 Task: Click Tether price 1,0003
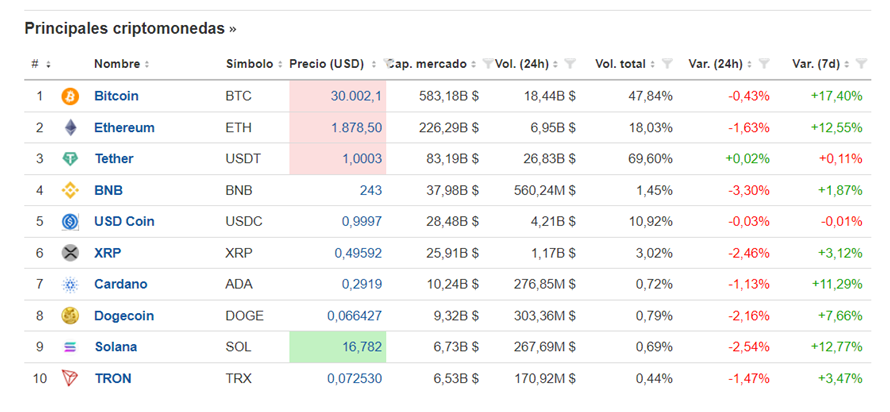click(x=362, y=159)
